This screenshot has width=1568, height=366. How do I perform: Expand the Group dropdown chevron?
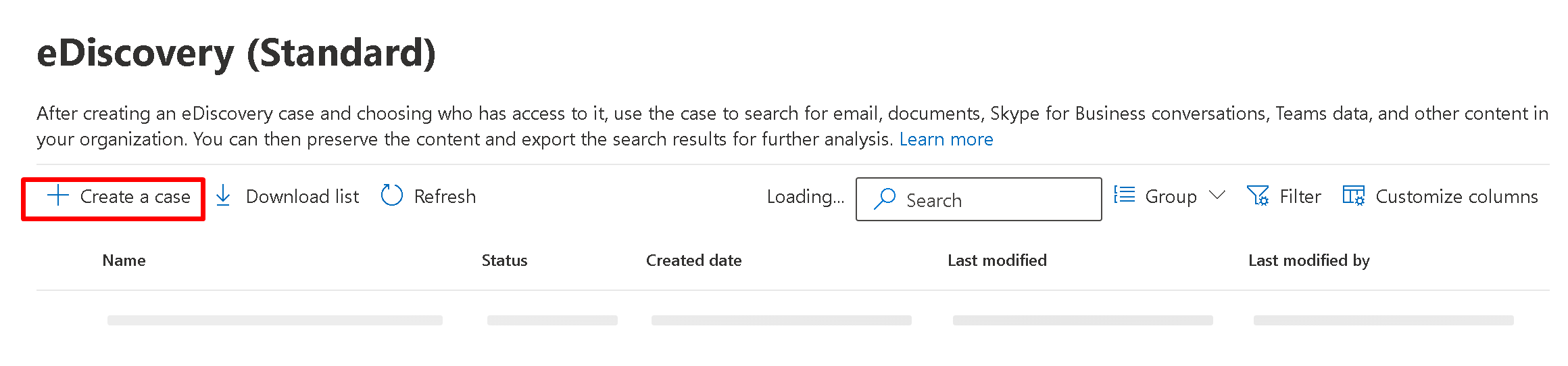pos(1217,196)
